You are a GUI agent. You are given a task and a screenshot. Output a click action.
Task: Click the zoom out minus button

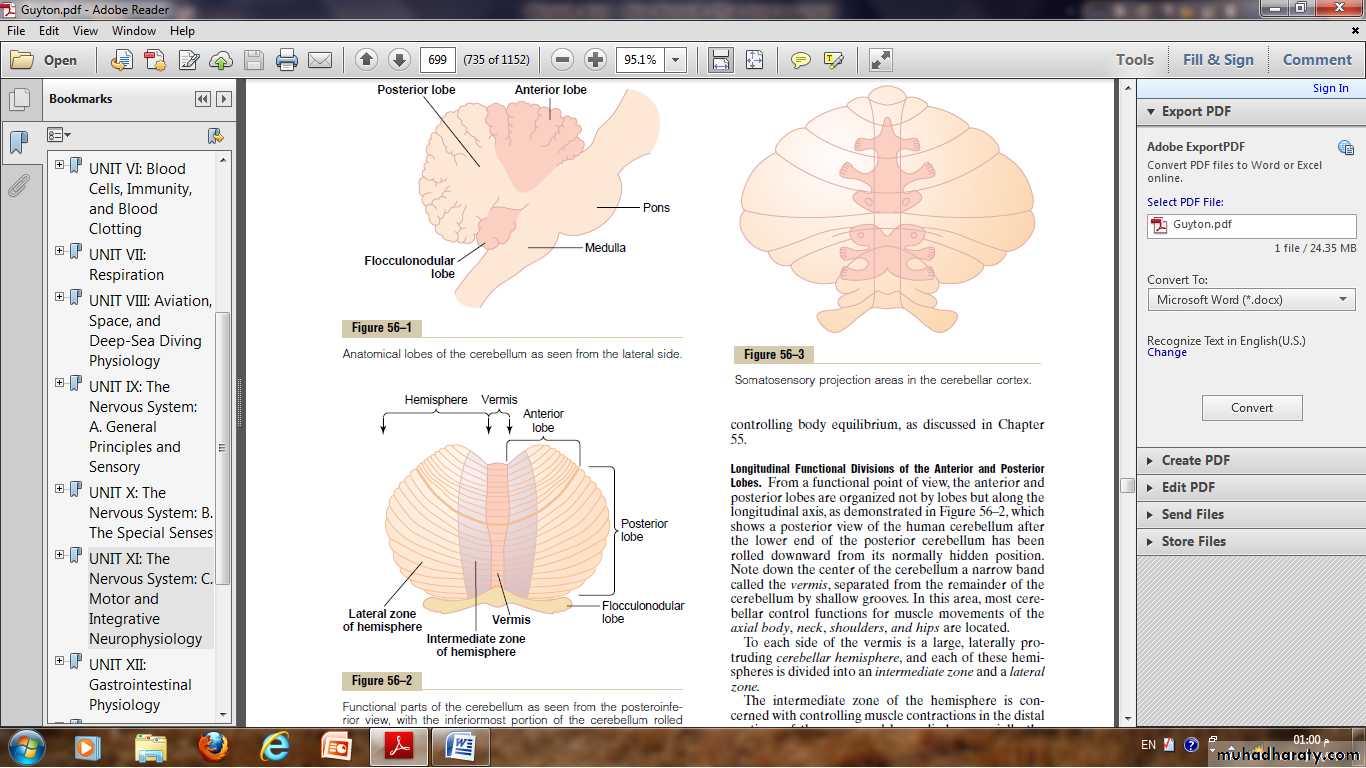[x=563, y=60]
